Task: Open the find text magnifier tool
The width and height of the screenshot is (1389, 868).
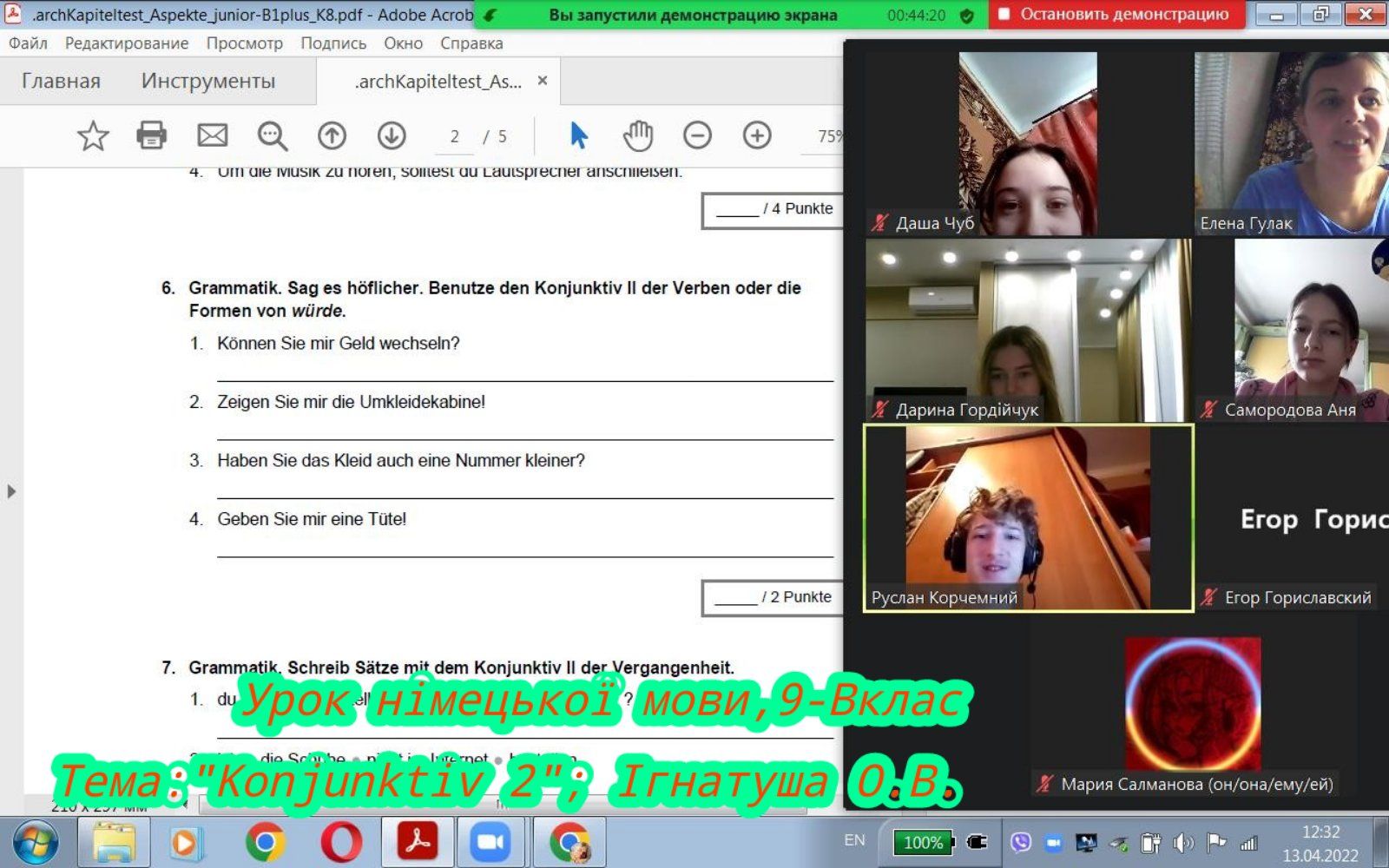Action: [x=272, y=135]
